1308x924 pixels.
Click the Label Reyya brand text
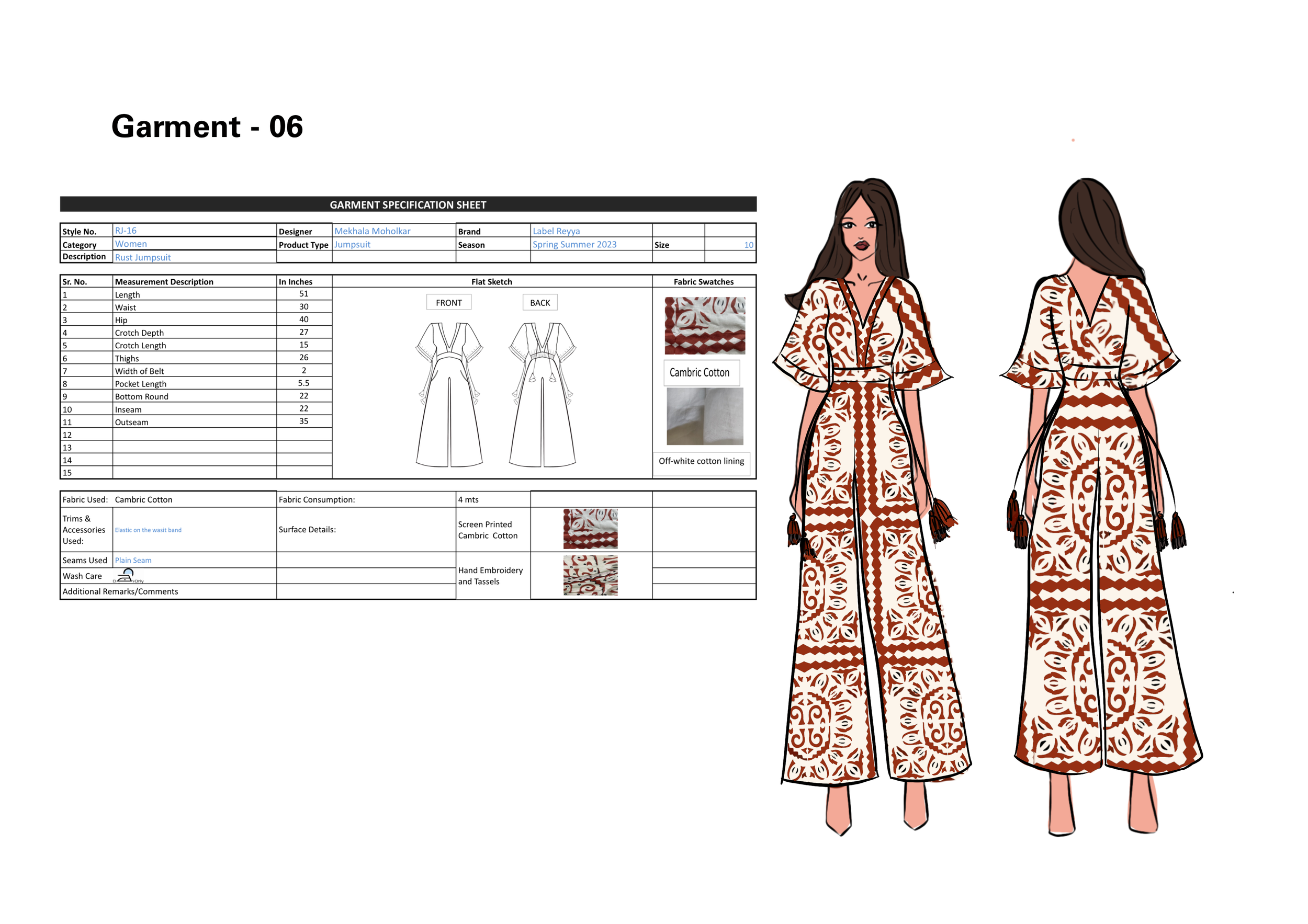(556, 231)
